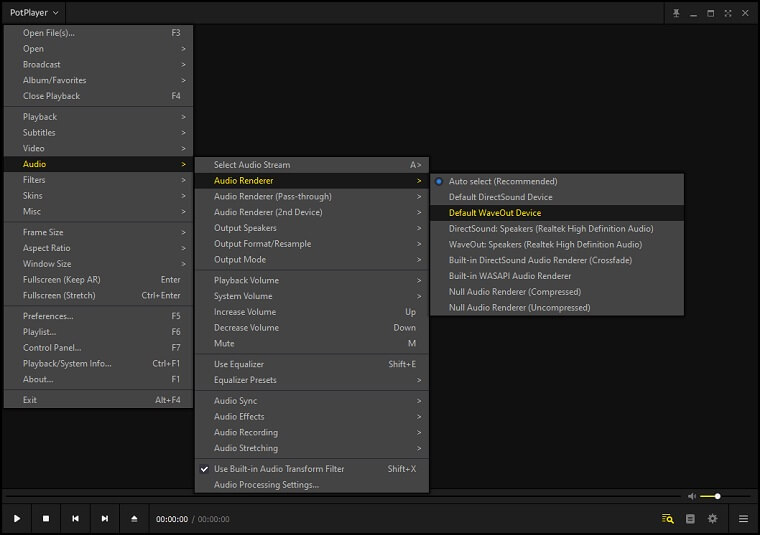Toggle the chapter list panel icon
This screenshot has width=760, height=535.
(690, 519)
